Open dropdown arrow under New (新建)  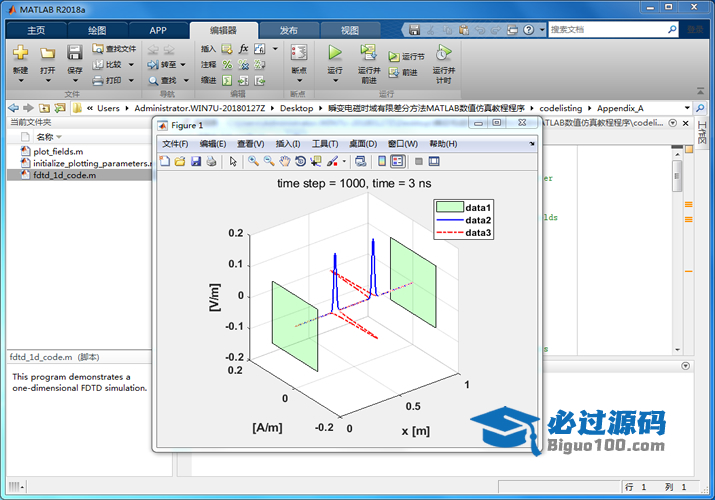[x=21, y=81]
